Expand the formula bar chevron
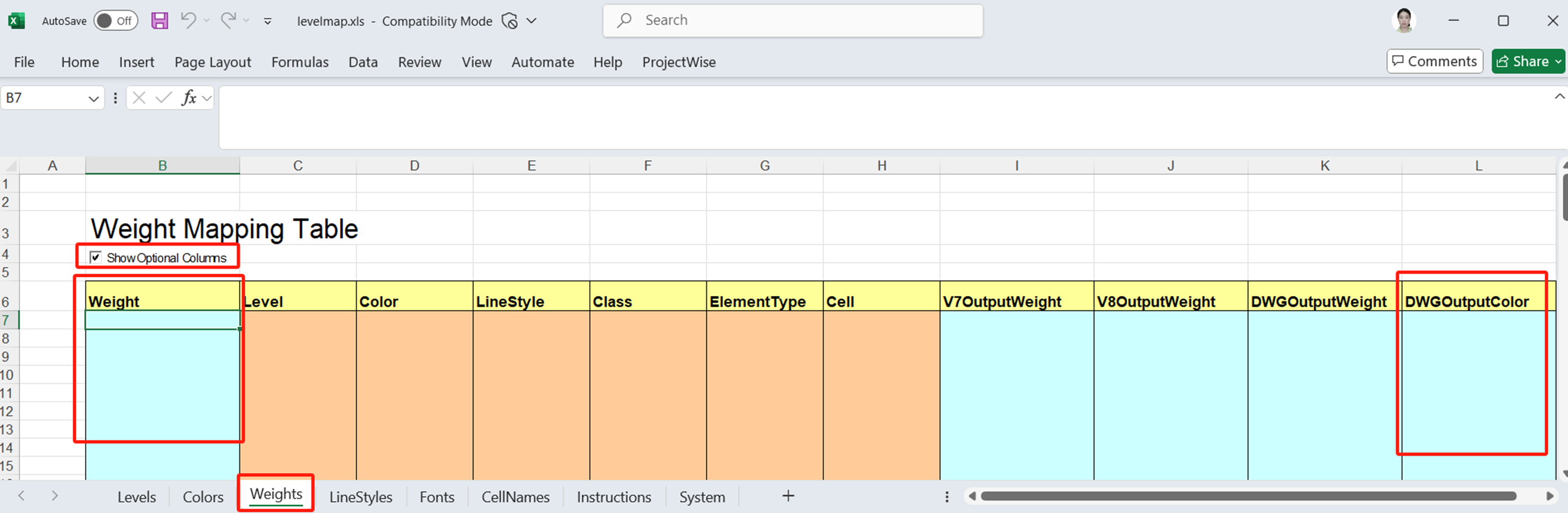 pyautogui.click(x=1559, y=97)
